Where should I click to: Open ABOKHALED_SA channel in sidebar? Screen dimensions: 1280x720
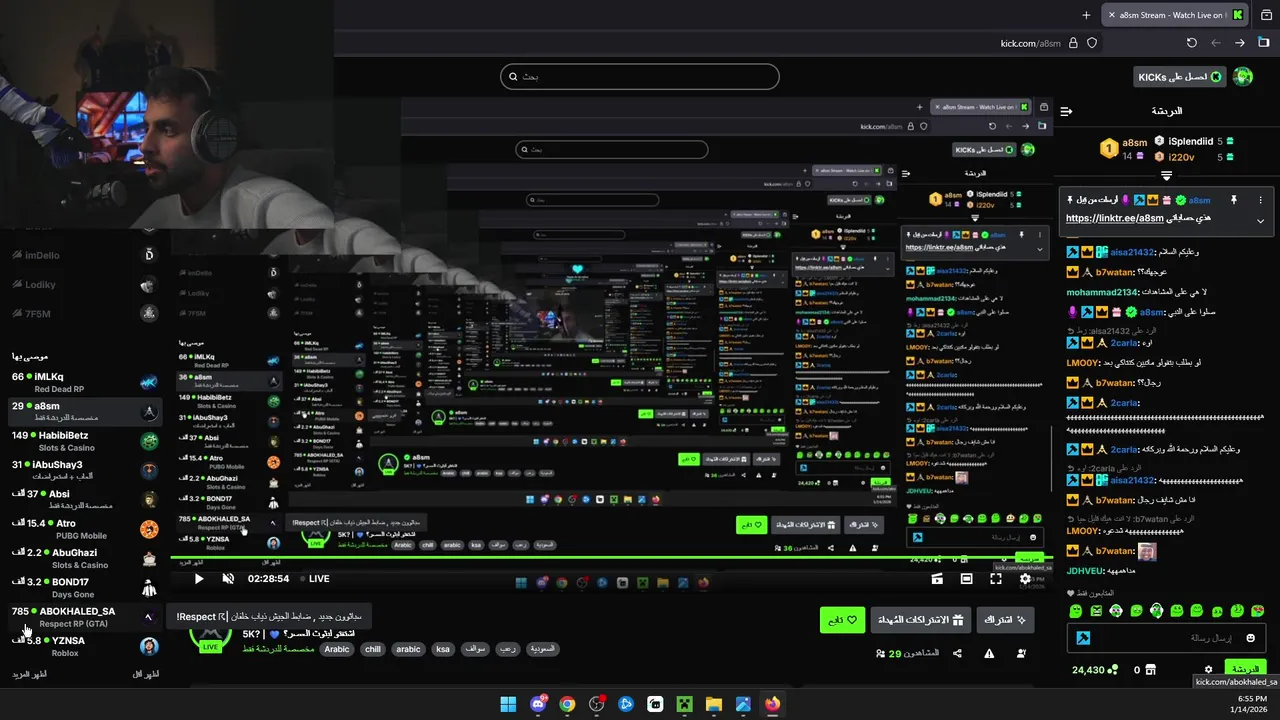[85, 617]
